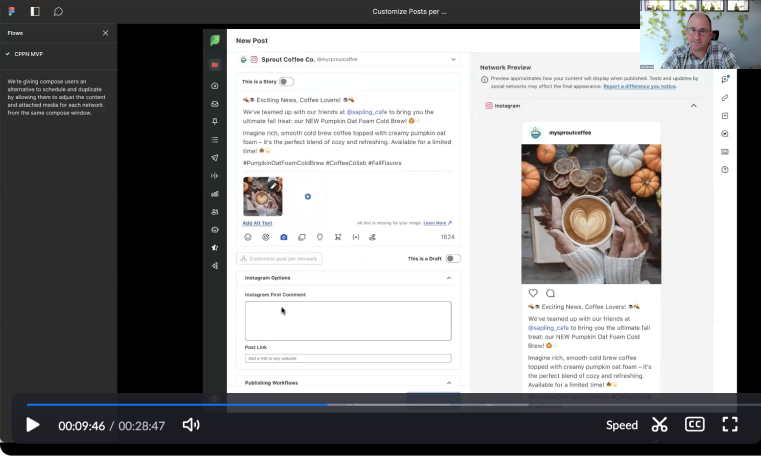761x459 pixels.
Task: Click the location pin icon in composer
Action: 319,237
